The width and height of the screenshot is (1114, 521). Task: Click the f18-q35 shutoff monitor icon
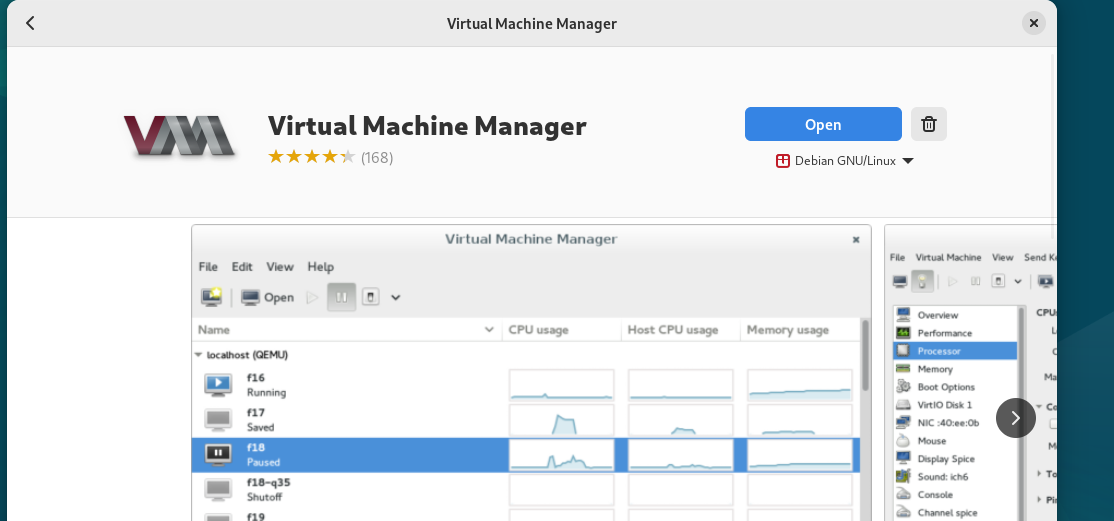click(218, 489)
